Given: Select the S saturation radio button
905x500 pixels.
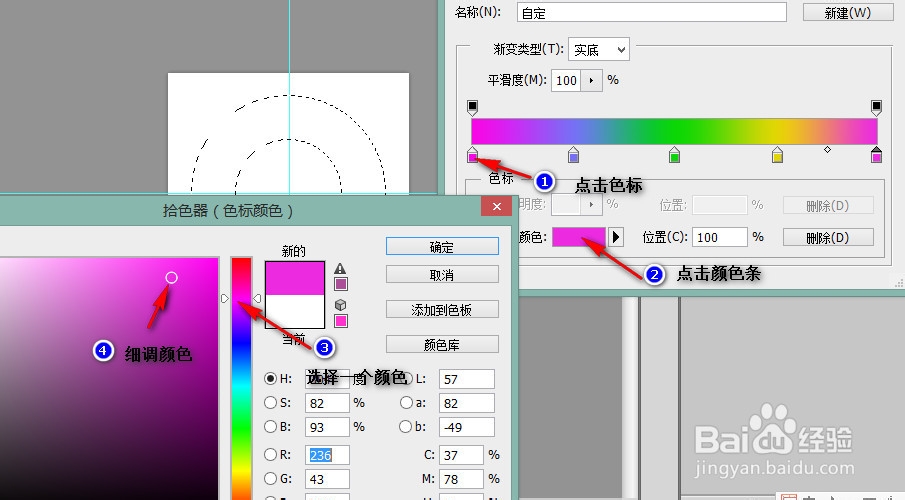Looking at the screenshot, I should tap(270, 402).
